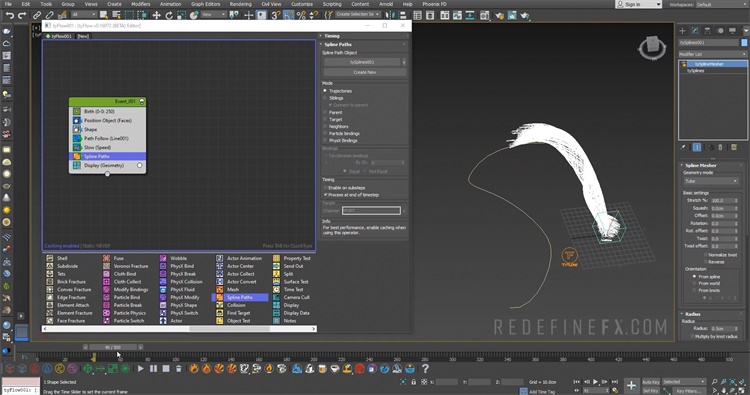750x395 pixels.
Task: Click the question mark help icon
Action: point(425,369)
